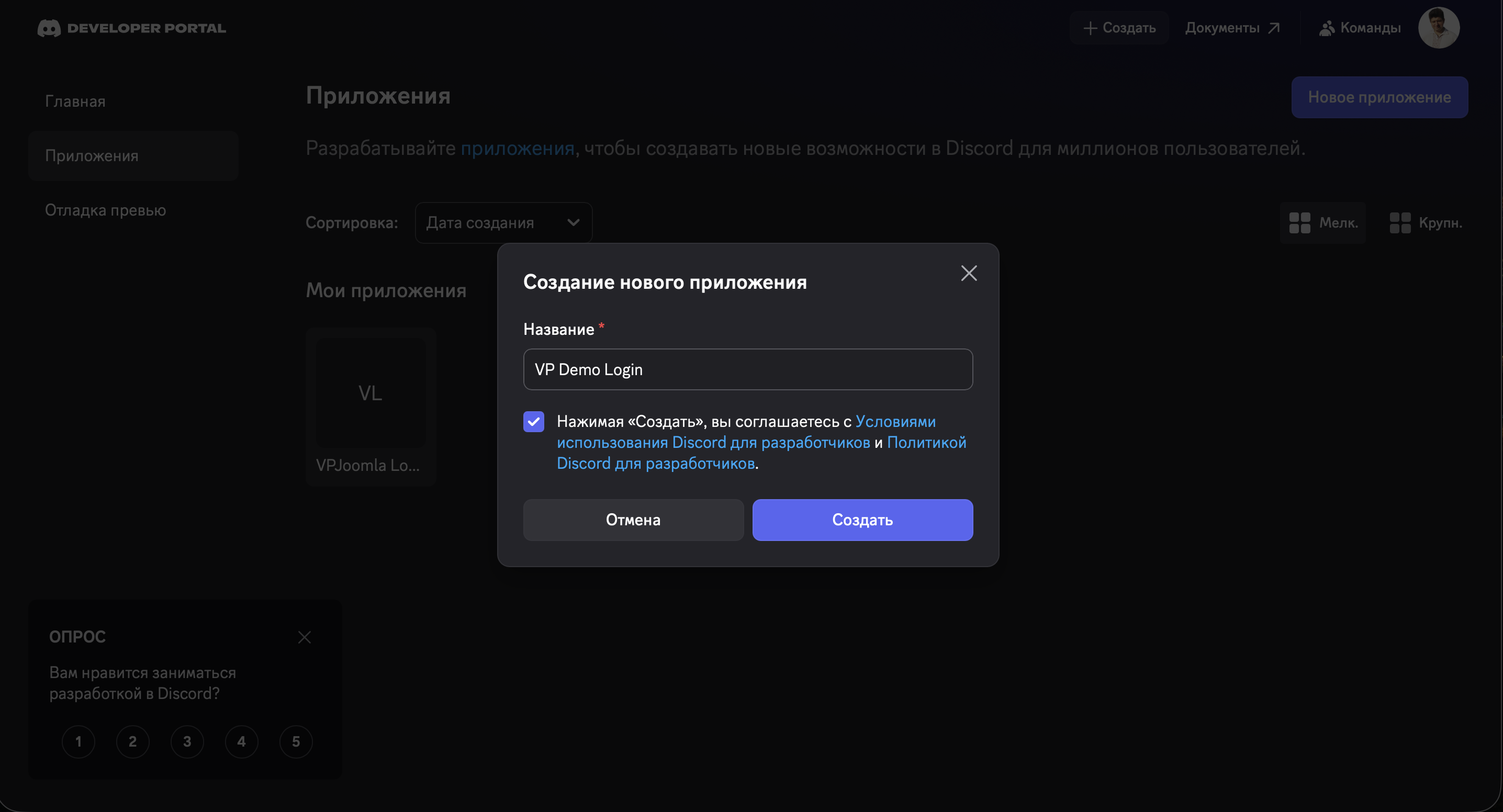This screenshot has width=1503, height=812.
Task: Click the приложения link in description
Action: click(518, 148)
